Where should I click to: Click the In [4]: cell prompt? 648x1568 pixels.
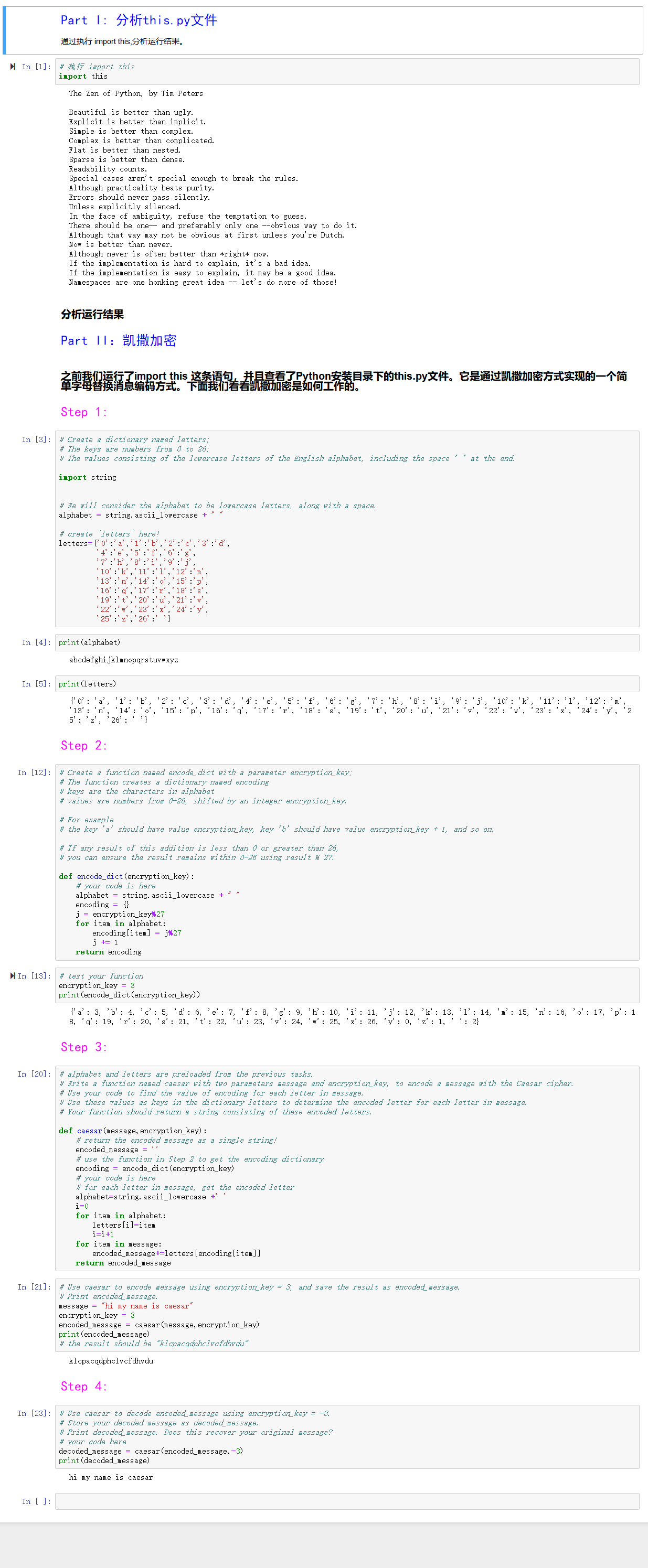click(37, 642)
